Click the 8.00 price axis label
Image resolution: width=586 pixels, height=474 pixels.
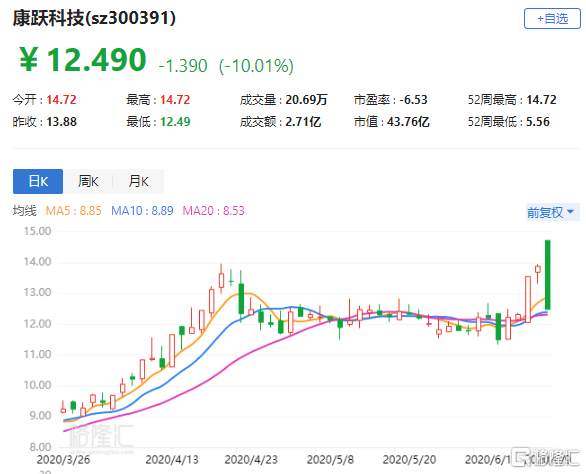40,447
